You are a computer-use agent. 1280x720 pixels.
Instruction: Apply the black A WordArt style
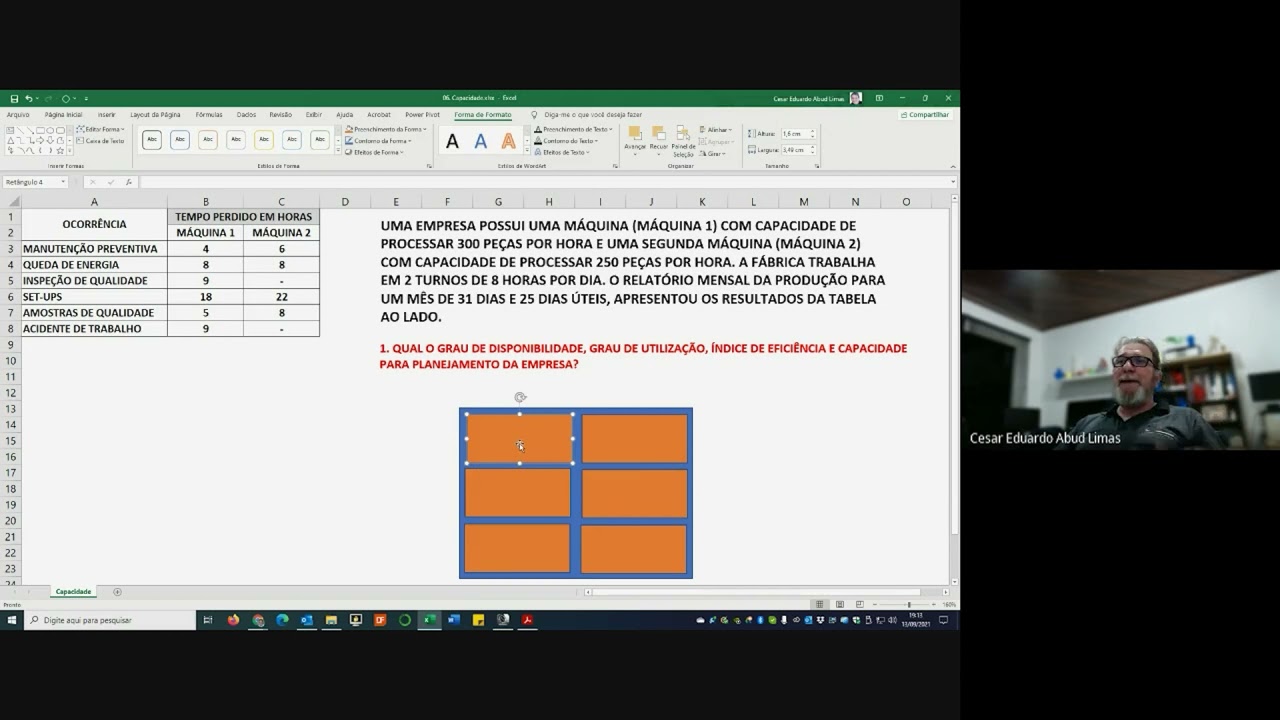click(452, 142)
